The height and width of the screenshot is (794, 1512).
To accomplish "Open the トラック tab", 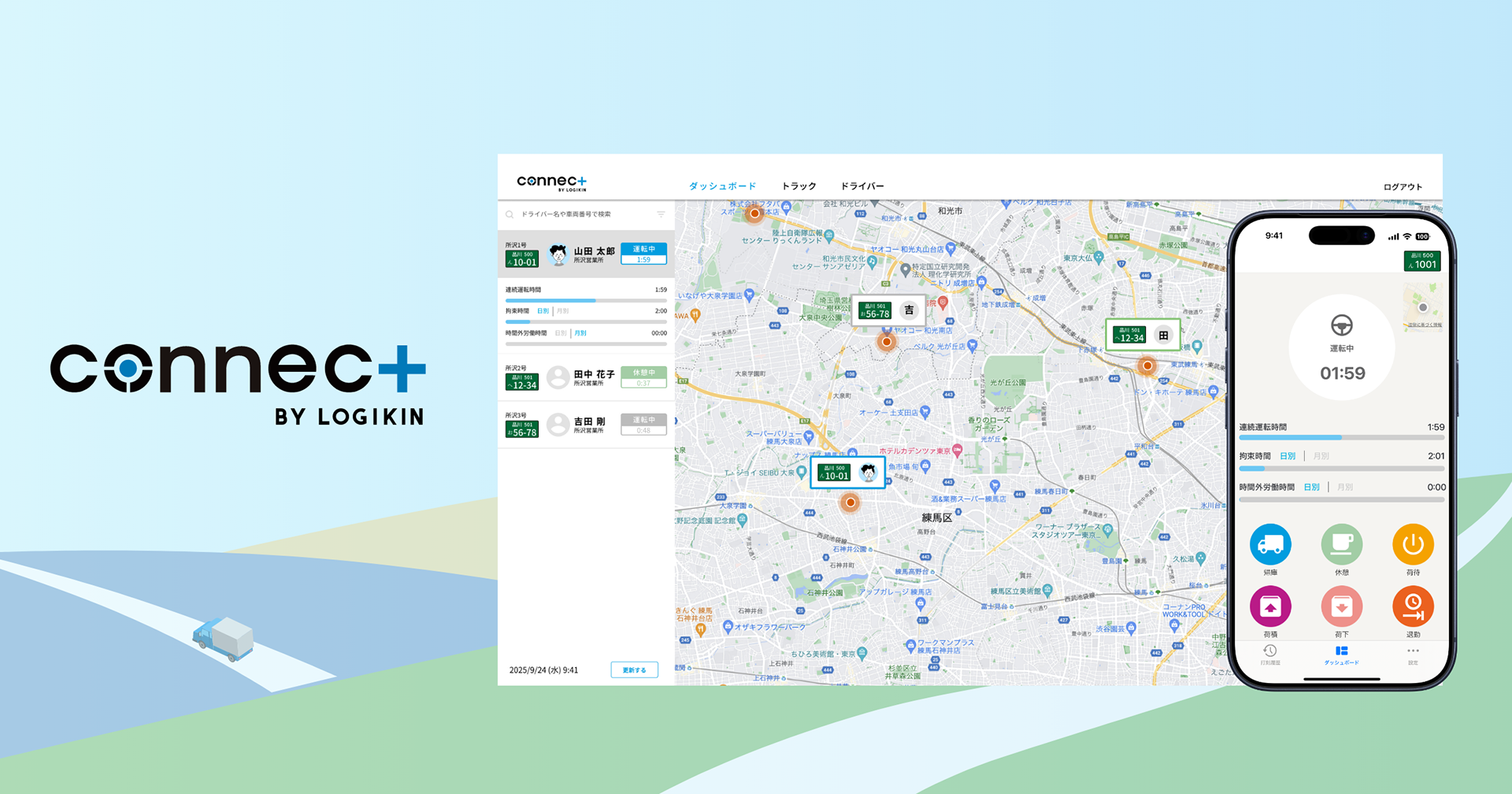I will click(x=799, y=187).
